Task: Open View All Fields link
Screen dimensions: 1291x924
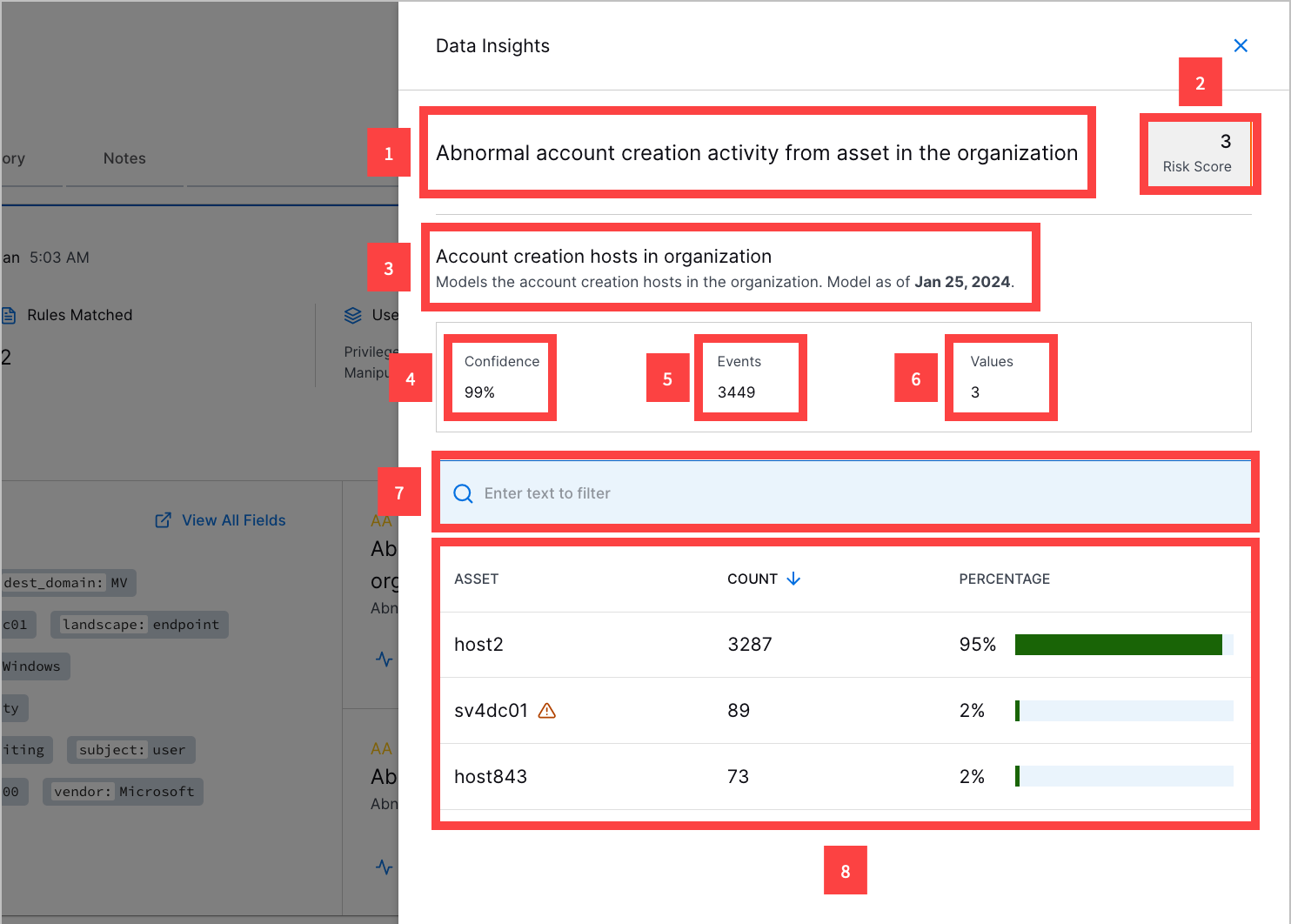Action: pos(233,520)
